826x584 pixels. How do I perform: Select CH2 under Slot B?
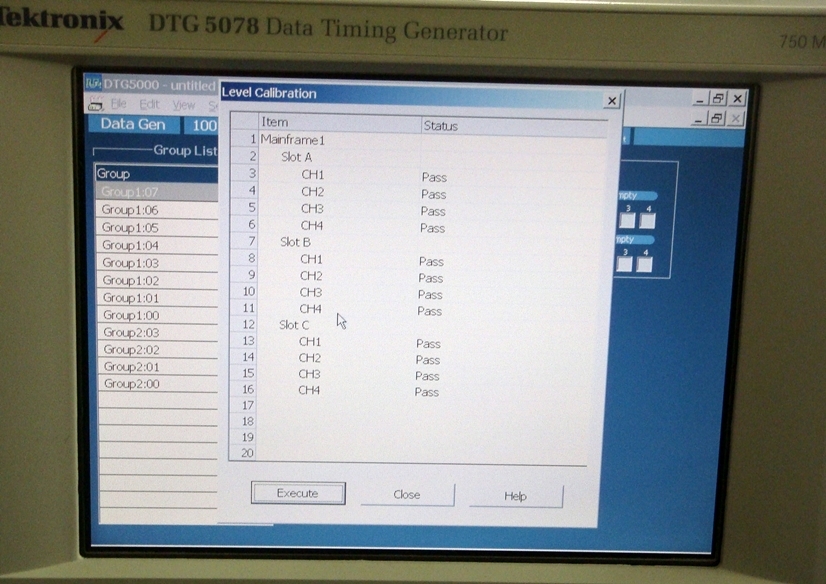coord(311,275)
